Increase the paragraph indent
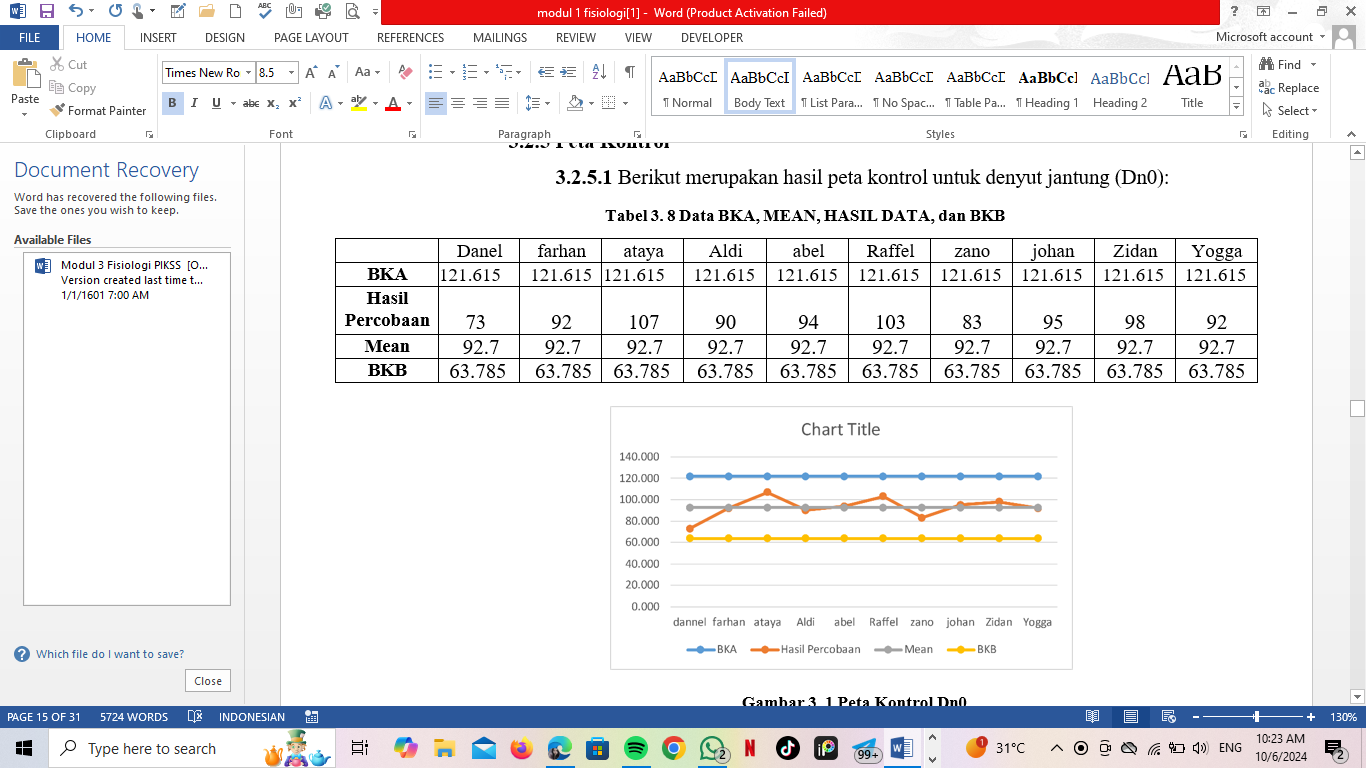The height and width of the screenshot is (768, 1366). click(x=569, y=72)
